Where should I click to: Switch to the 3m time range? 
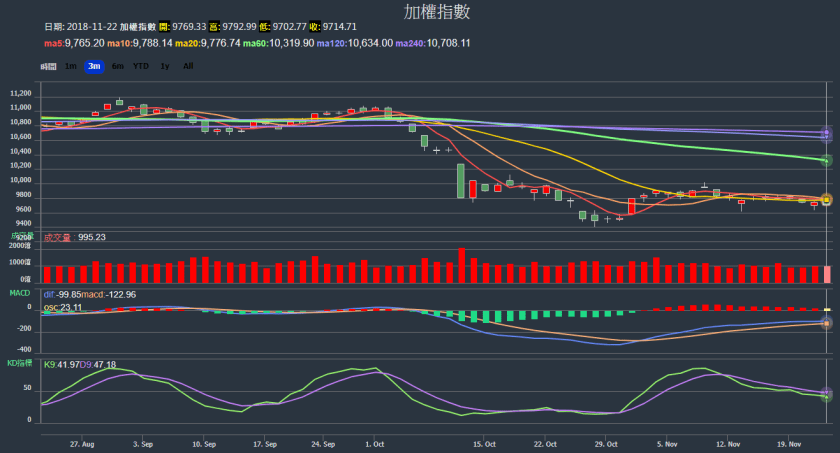[x=94, y=66]
